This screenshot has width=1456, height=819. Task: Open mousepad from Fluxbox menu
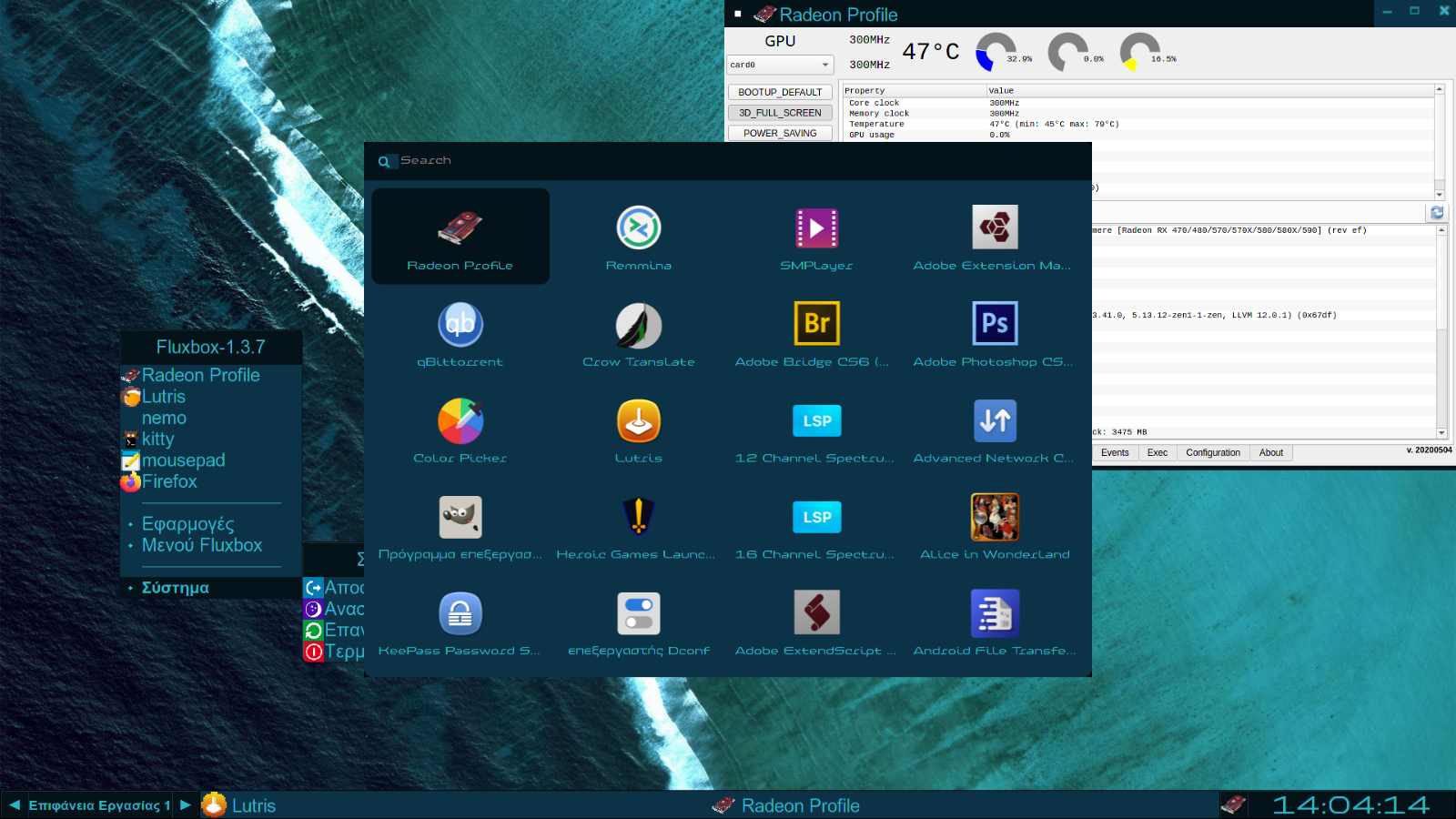tap(211, 460)
